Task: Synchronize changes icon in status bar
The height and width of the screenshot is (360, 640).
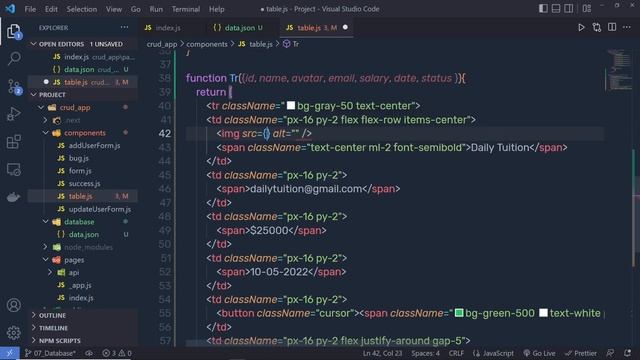Action: coord(89,353)
